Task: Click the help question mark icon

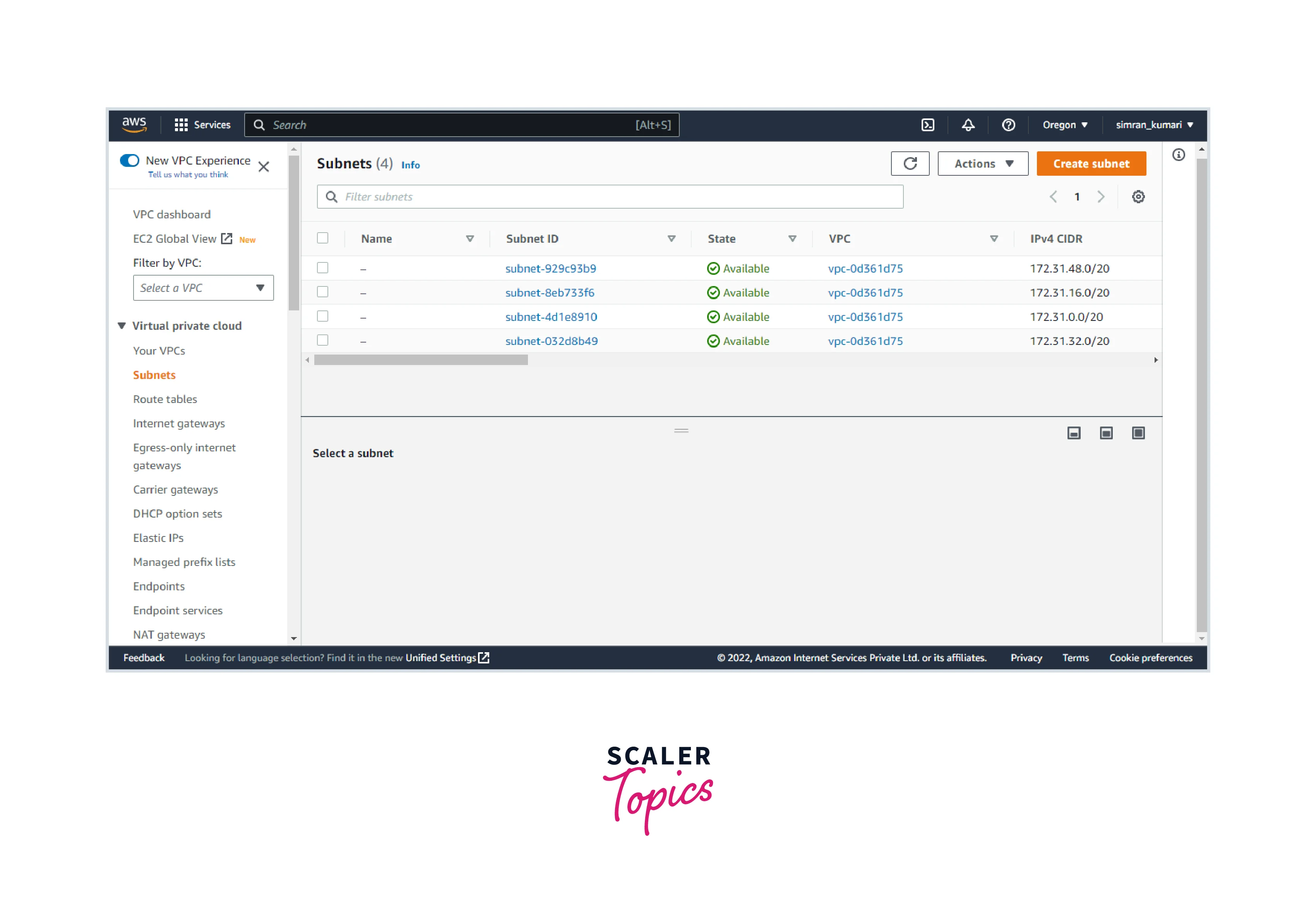Action: (1008, 125)
